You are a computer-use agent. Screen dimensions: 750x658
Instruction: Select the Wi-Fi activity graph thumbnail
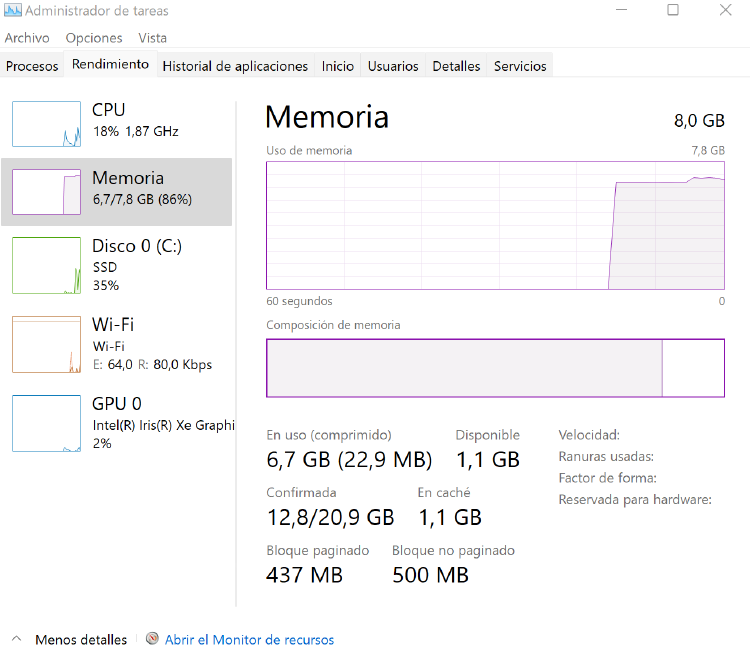46,345
